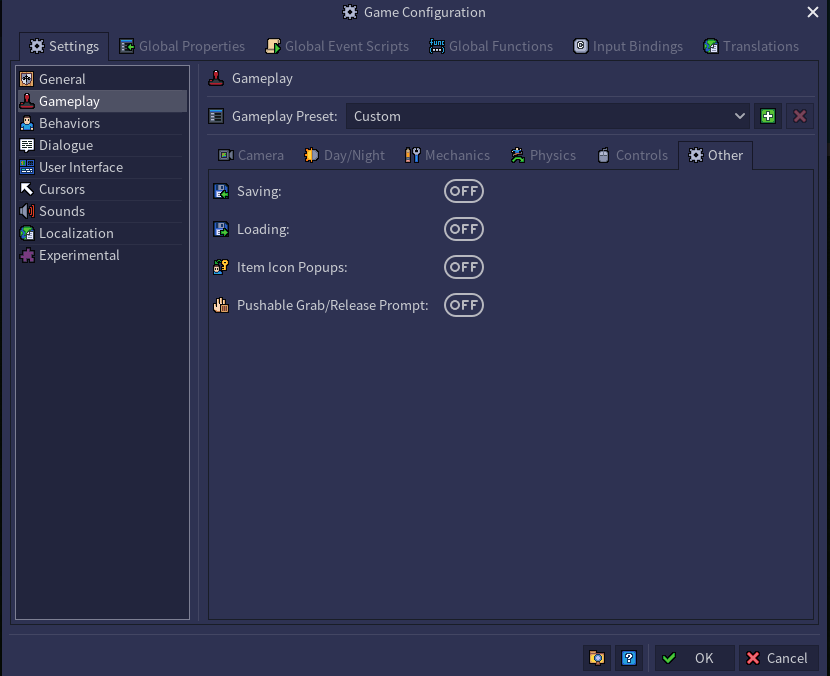Open the Behaviors settings category

102,123
